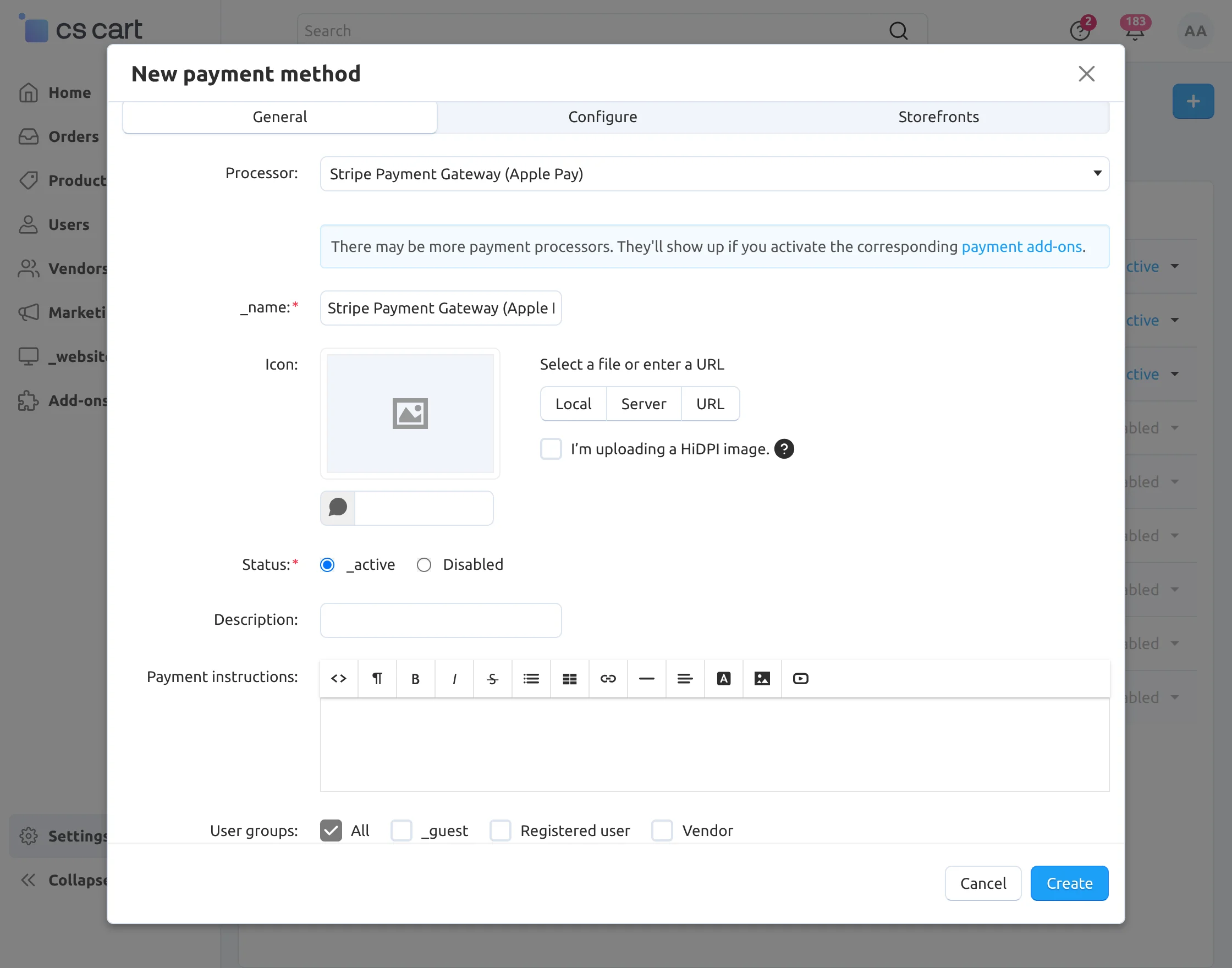Open the Processor dropdown

click(714, 174)
